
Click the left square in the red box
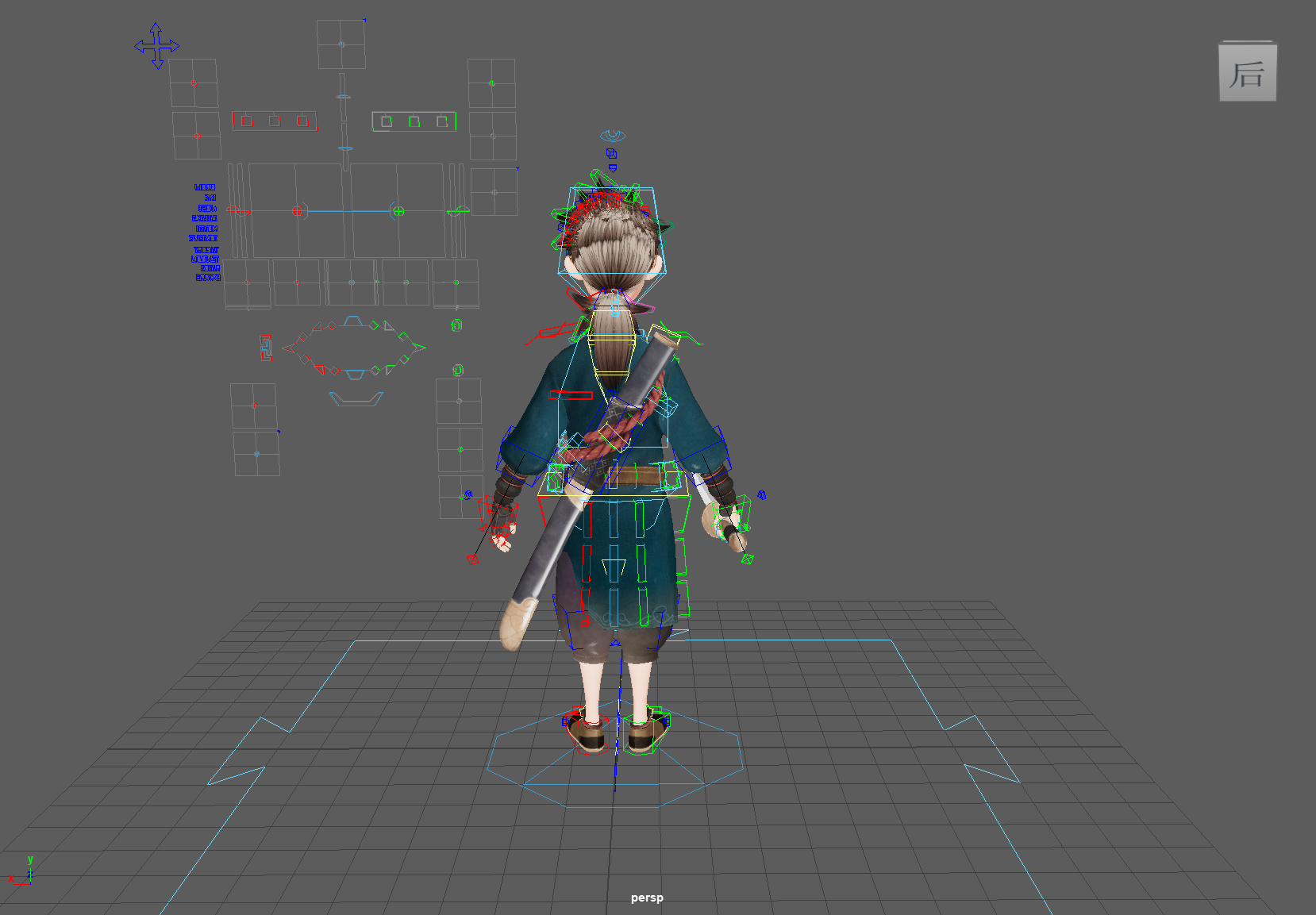(247, 121)
